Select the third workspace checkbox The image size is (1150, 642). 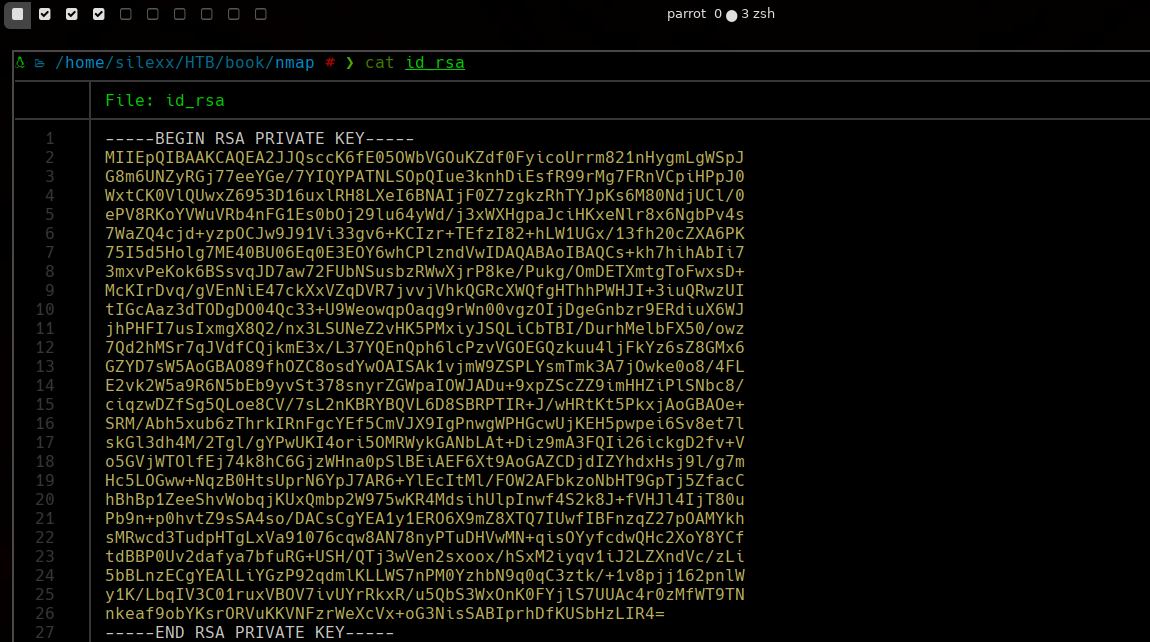click(x=71, y=15)
